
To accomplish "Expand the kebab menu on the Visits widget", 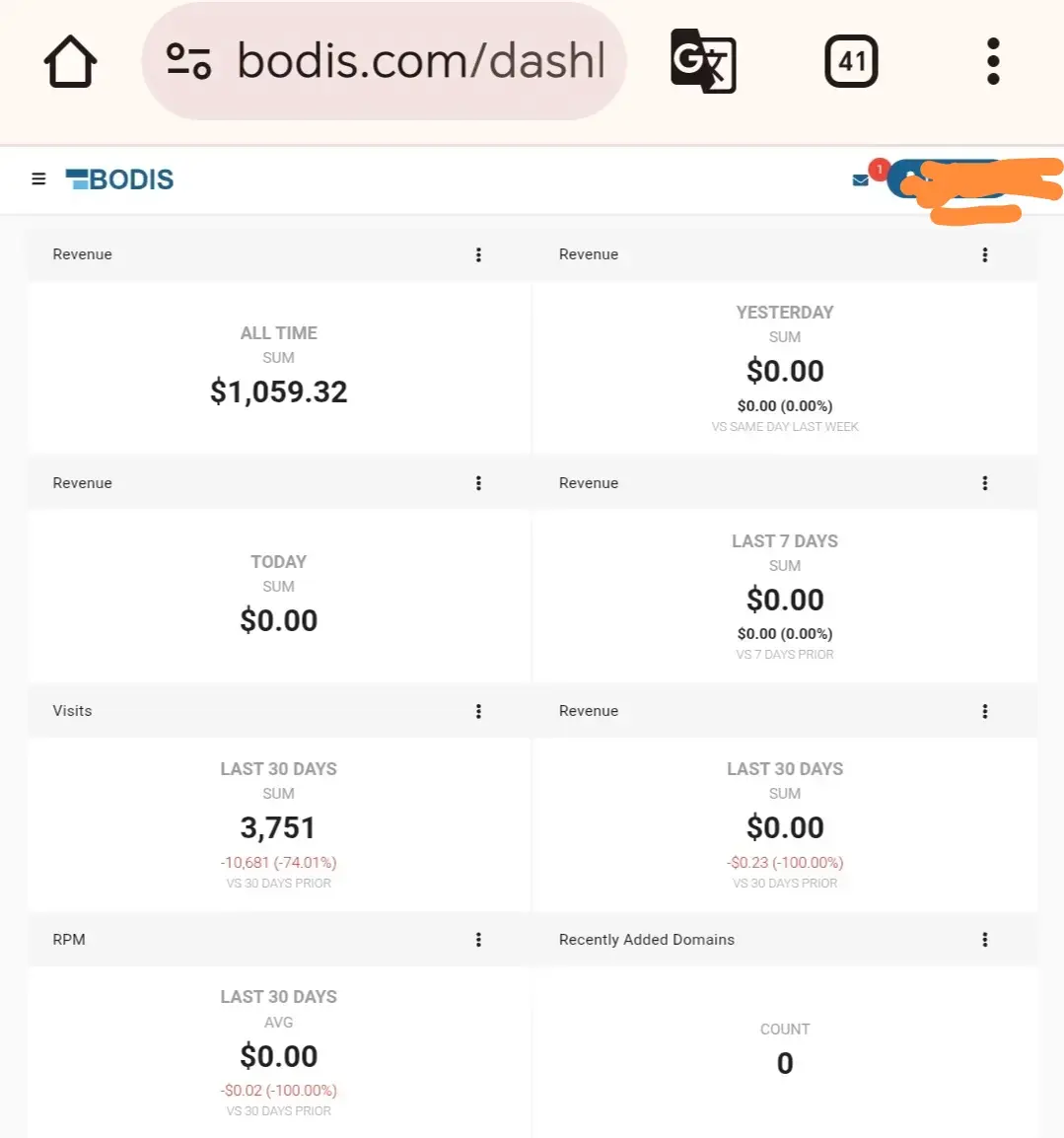I will tap(478, 711).
